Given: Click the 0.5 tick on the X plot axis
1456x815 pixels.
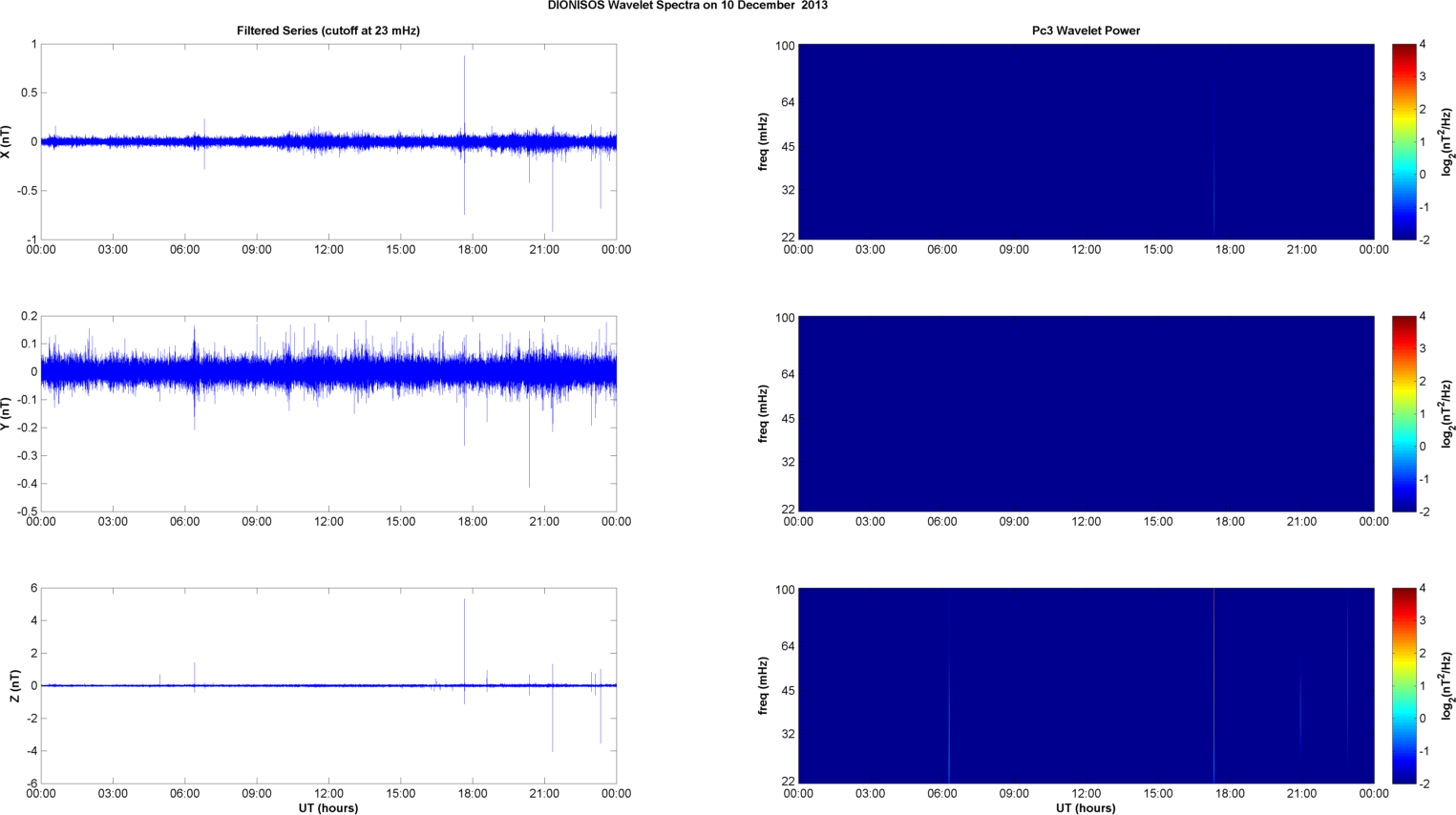Looking at the screenshot, I should coord(29,94).
